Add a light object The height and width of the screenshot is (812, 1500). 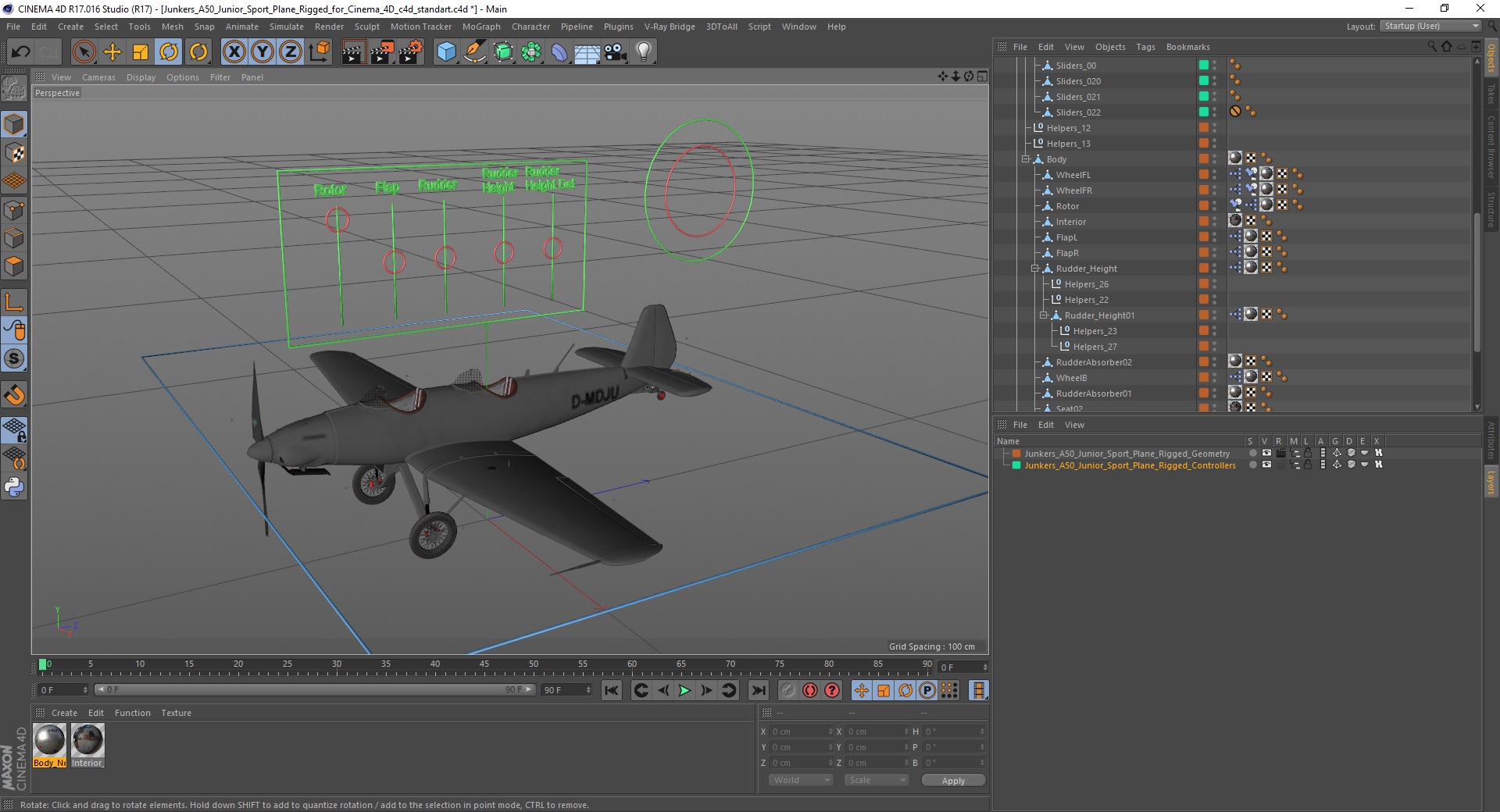(x=643, y=52)
